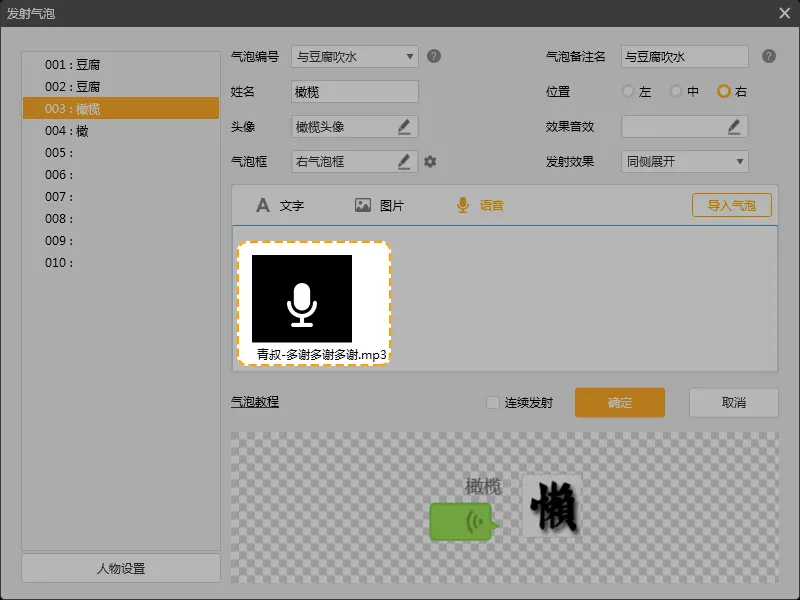Image resolution: width=800 pixels, height=600 pixels.
Task: Click edit pencil in 气泡框 field
Action: point(404,161)
